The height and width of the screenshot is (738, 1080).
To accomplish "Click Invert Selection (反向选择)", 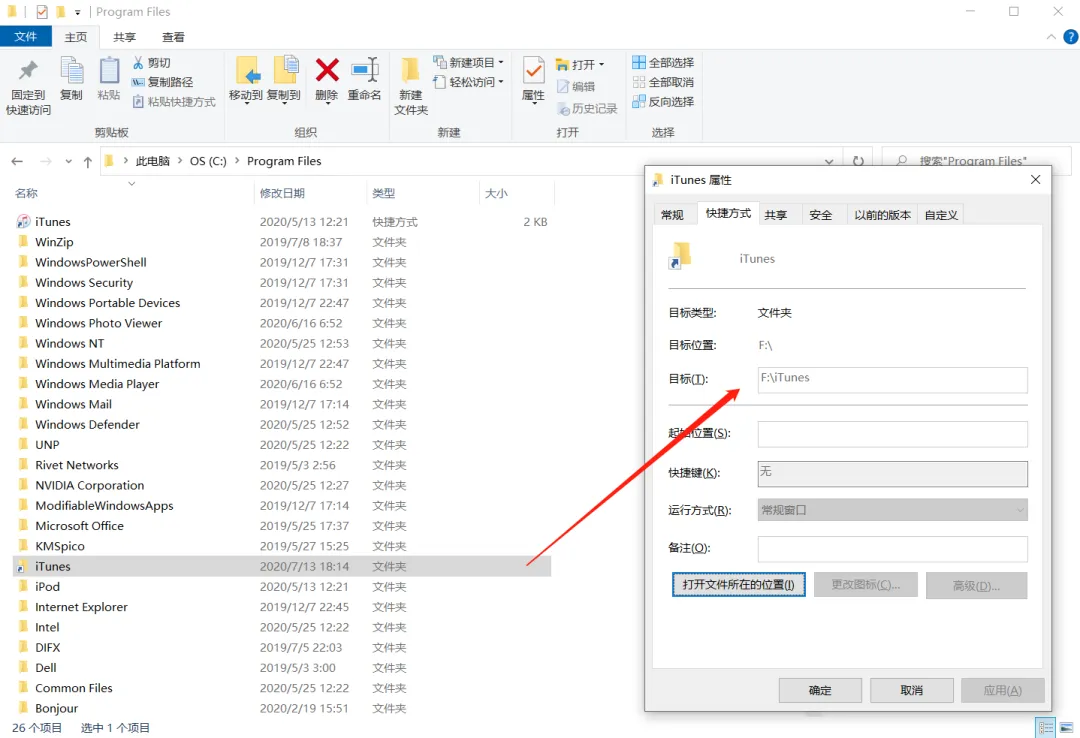I will tap(663, 102).
